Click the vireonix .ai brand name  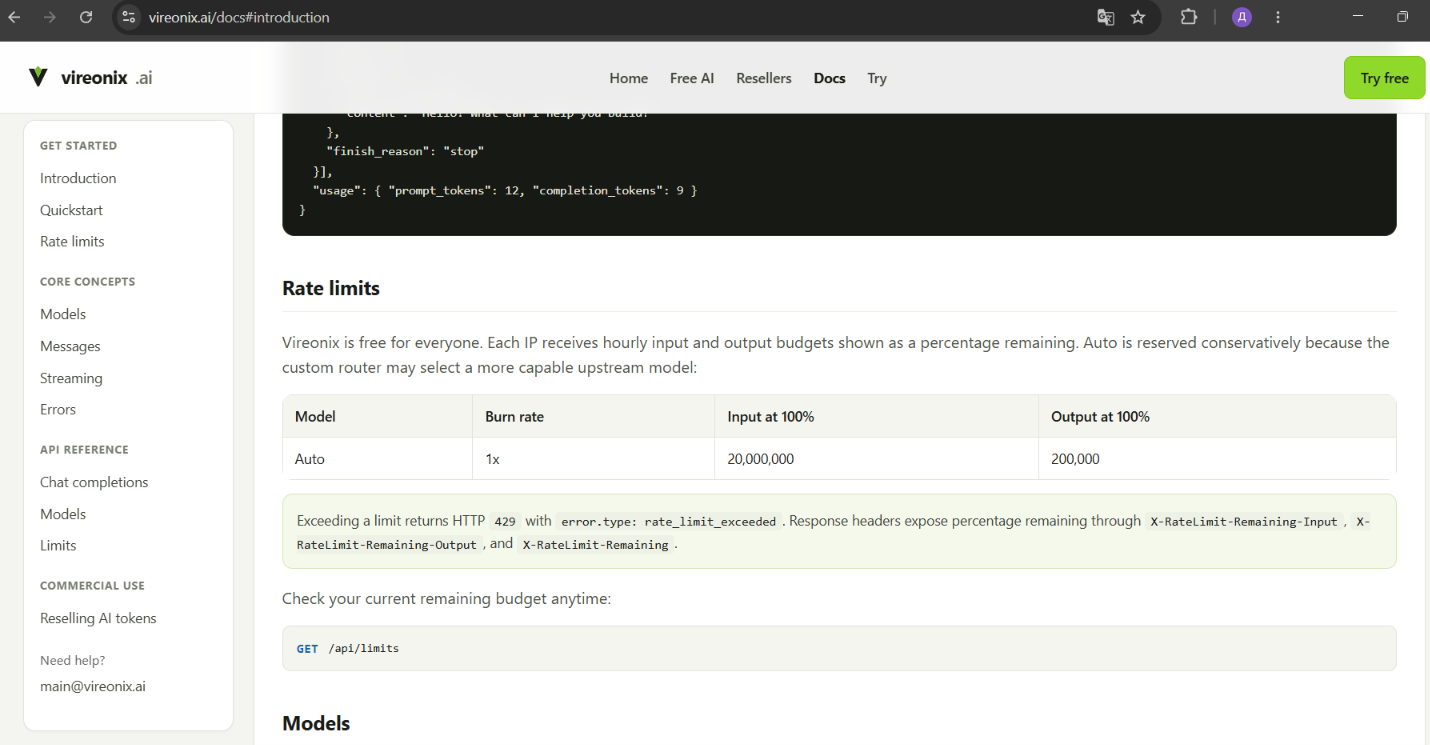tap(106, 77)
